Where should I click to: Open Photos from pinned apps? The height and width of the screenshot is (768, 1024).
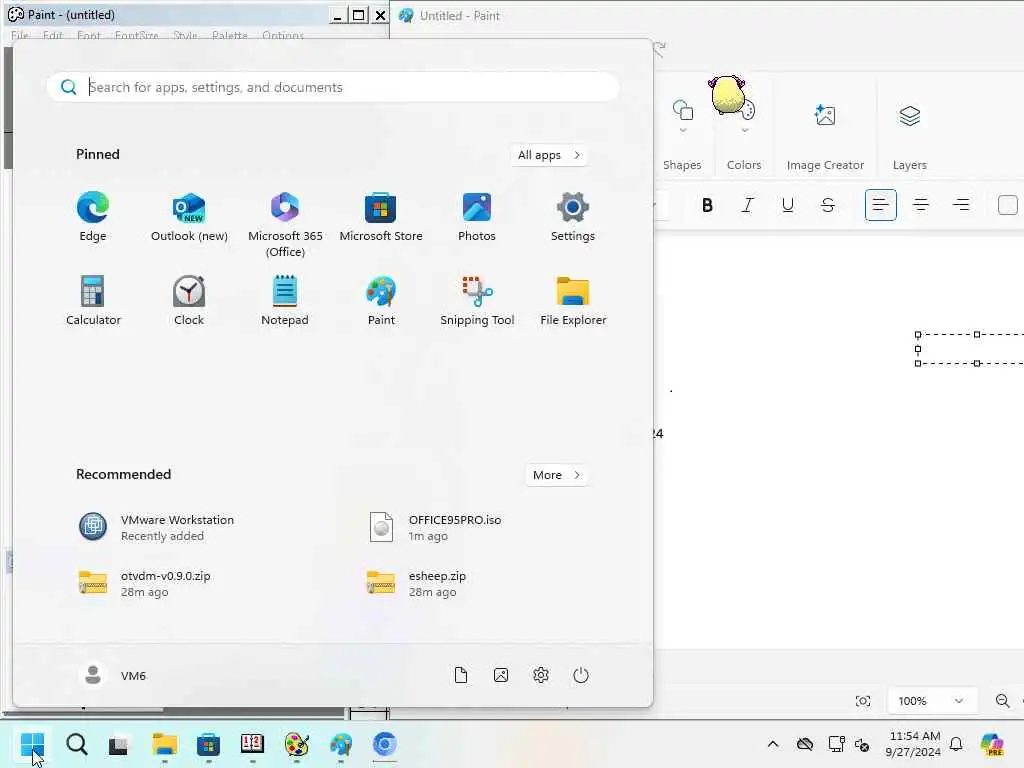(x=477, y=217)
